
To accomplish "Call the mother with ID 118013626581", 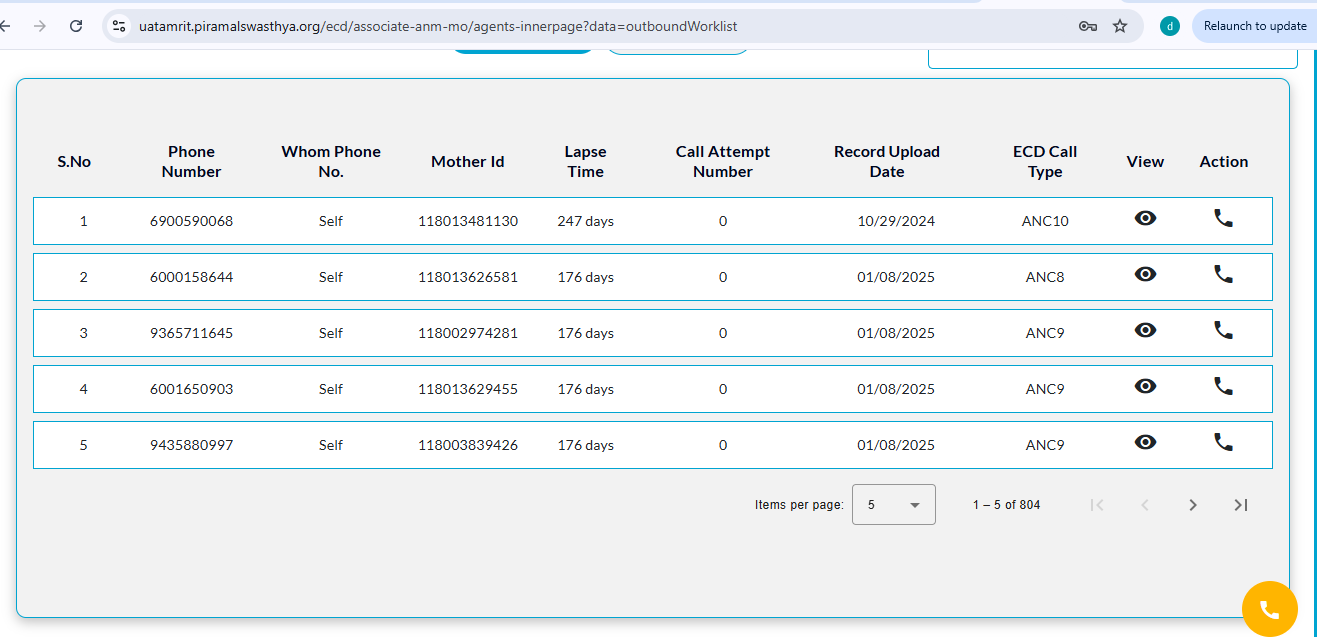I will [1223, 274].
